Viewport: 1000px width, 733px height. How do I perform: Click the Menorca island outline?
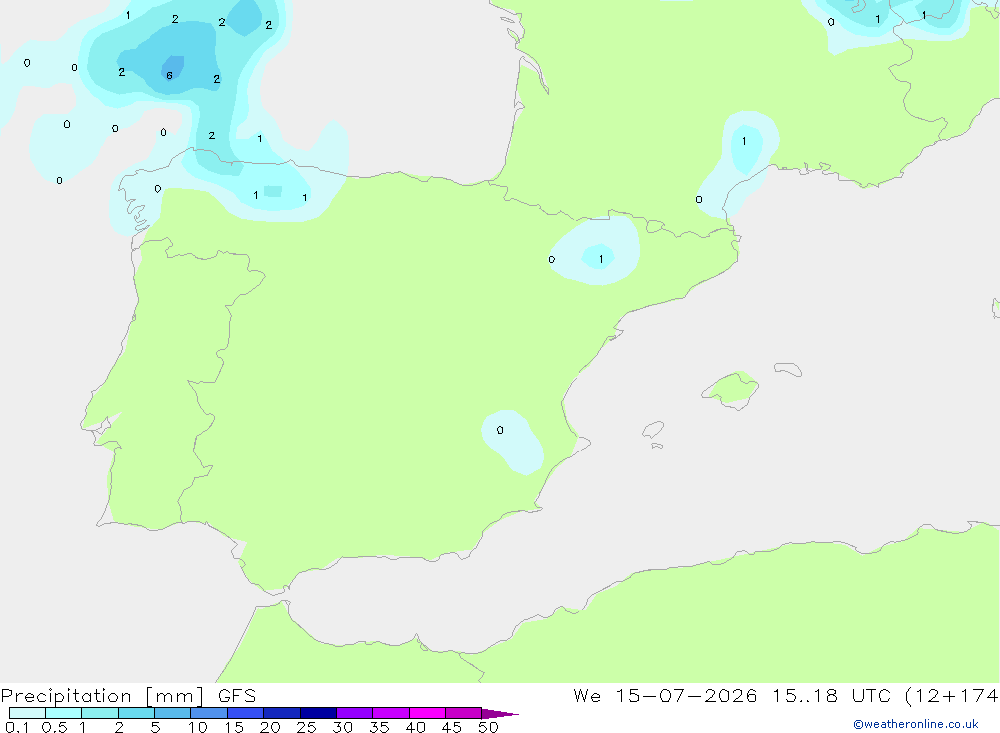[x=788, y=369]
